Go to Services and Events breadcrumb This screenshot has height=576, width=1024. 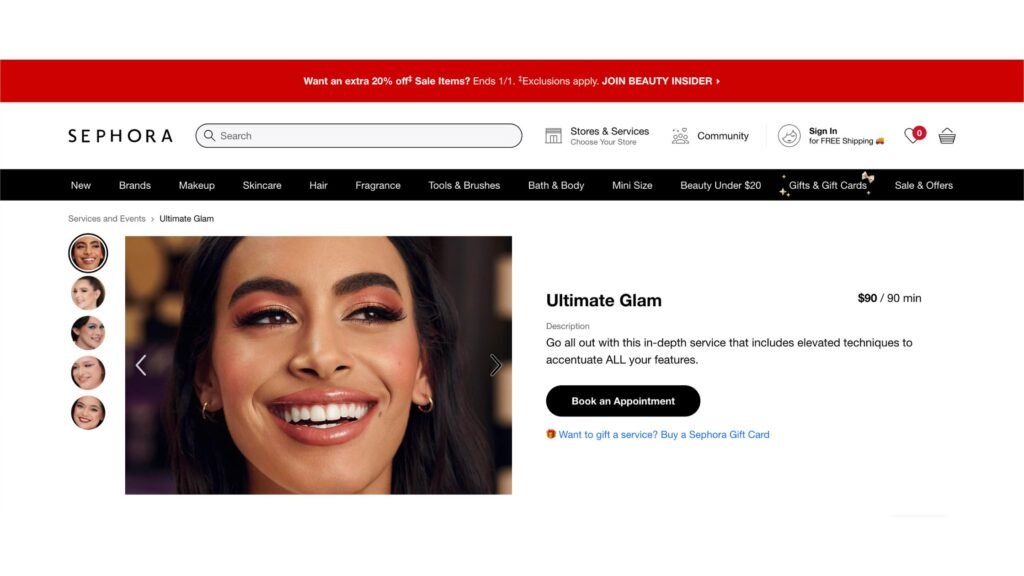[106, 219]
